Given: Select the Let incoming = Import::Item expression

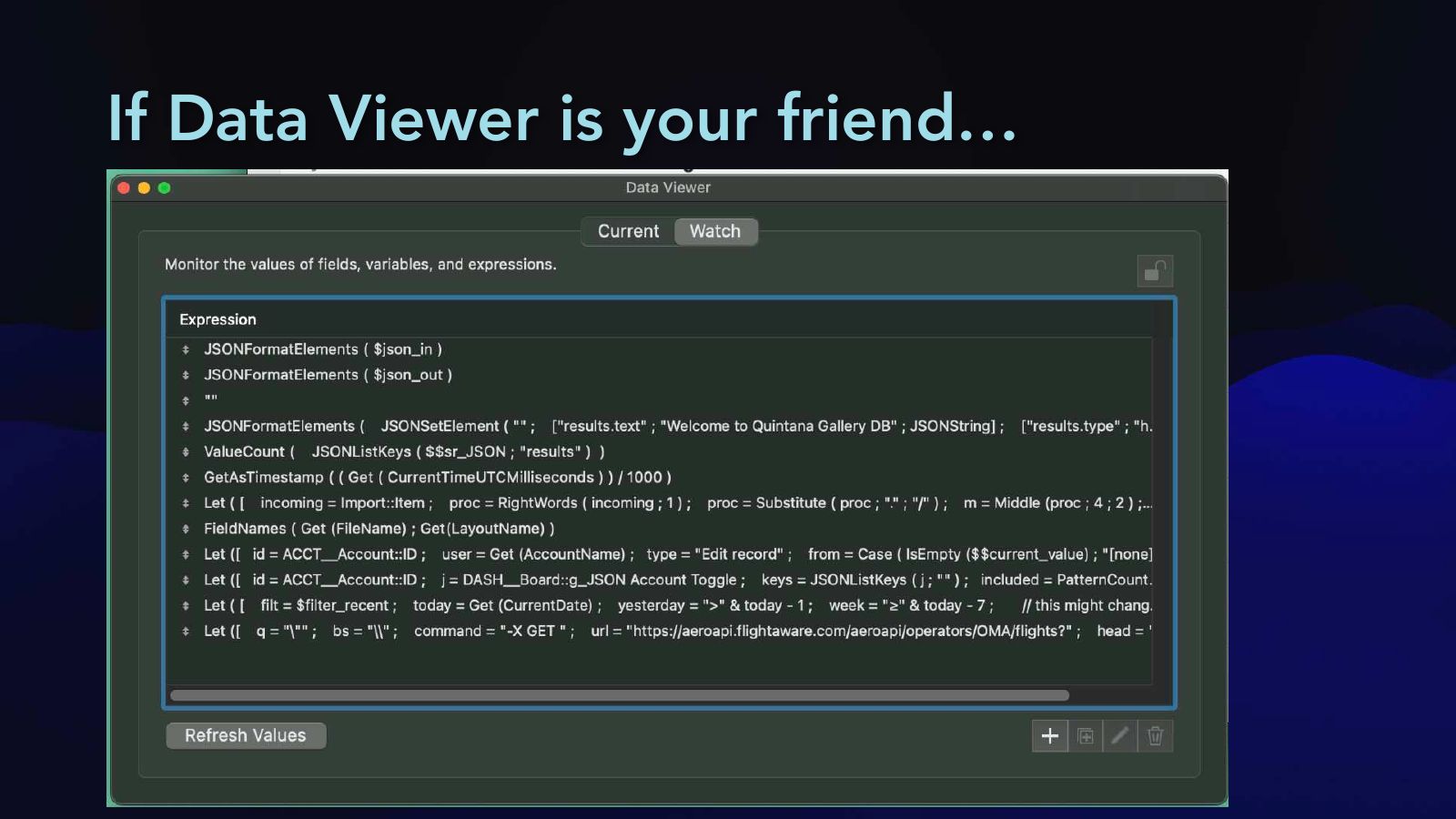Looking at the screenshot, I should (678, 502).
